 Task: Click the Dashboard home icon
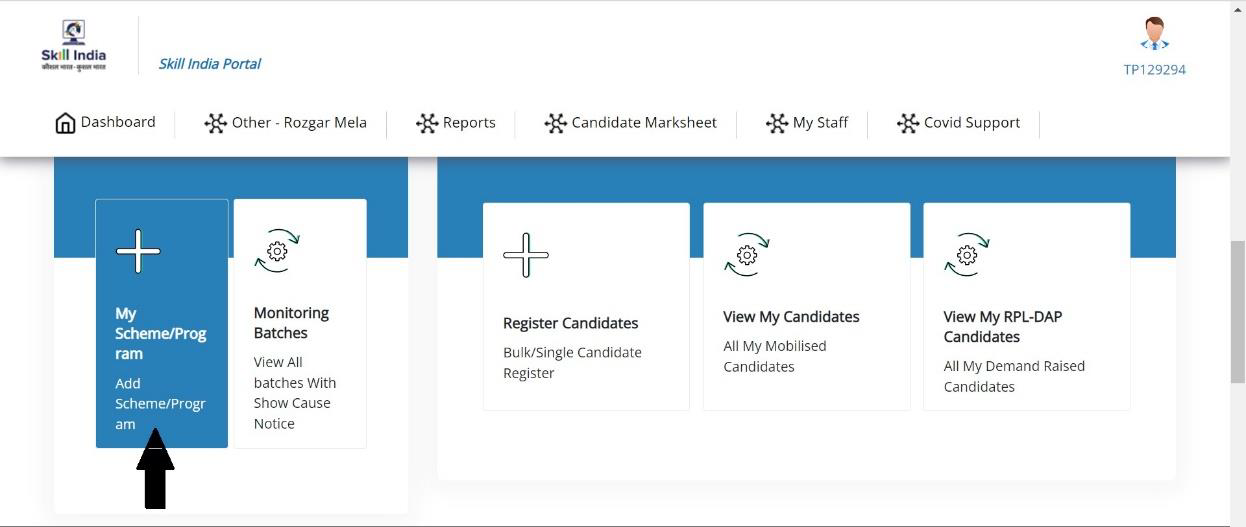click(65, 123)
